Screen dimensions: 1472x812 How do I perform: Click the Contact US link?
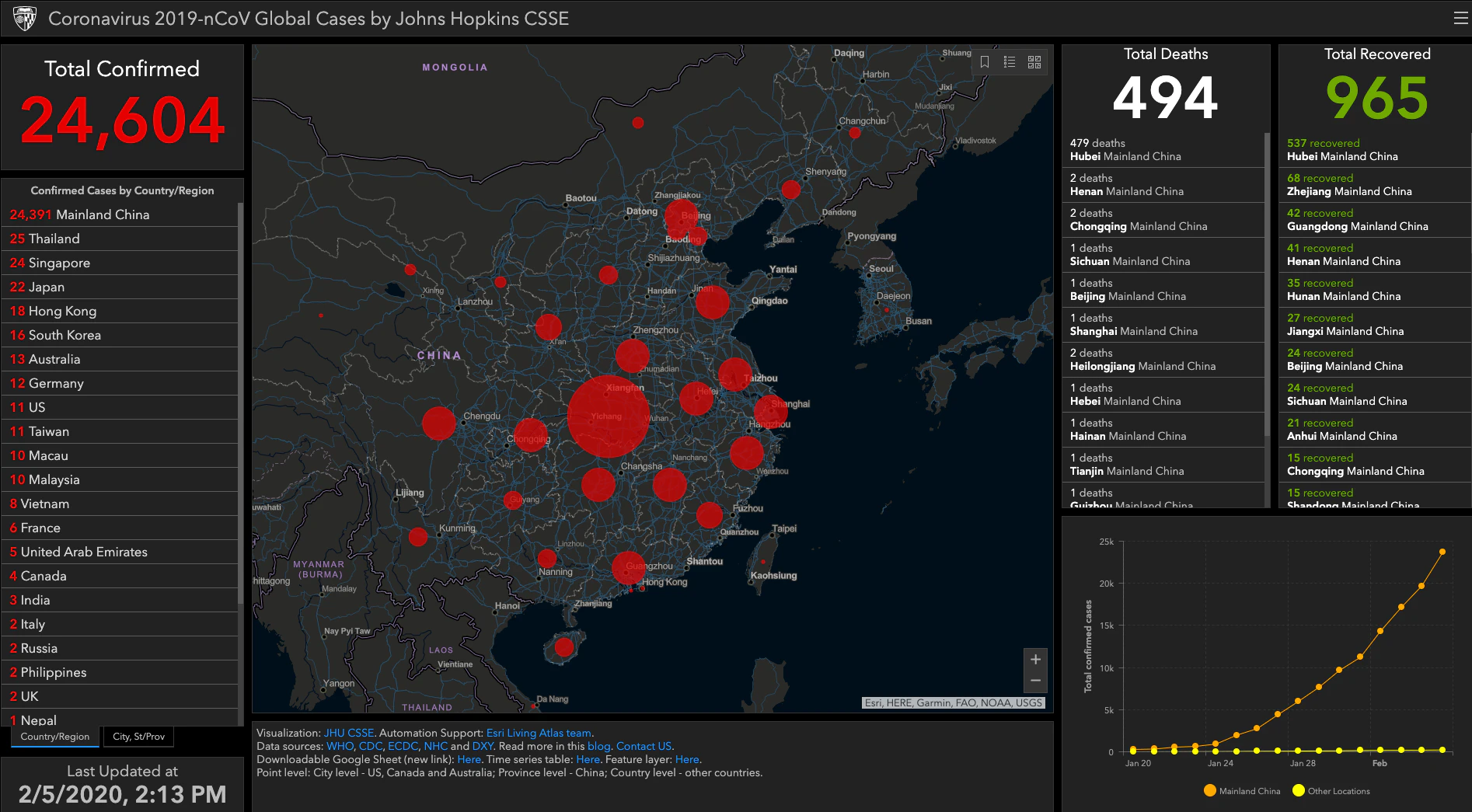[x=644, y=746]
